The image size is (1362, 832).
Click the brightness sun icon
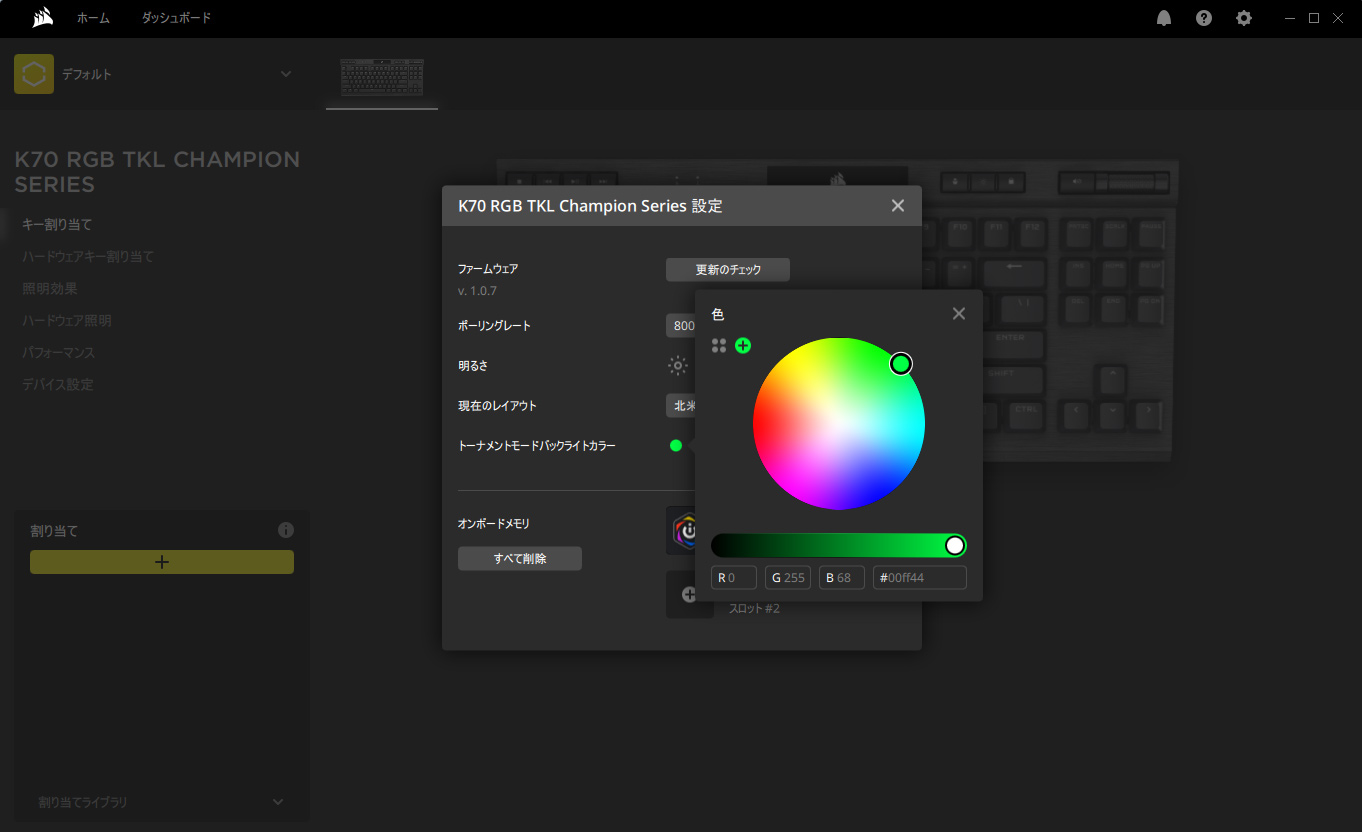678,366
